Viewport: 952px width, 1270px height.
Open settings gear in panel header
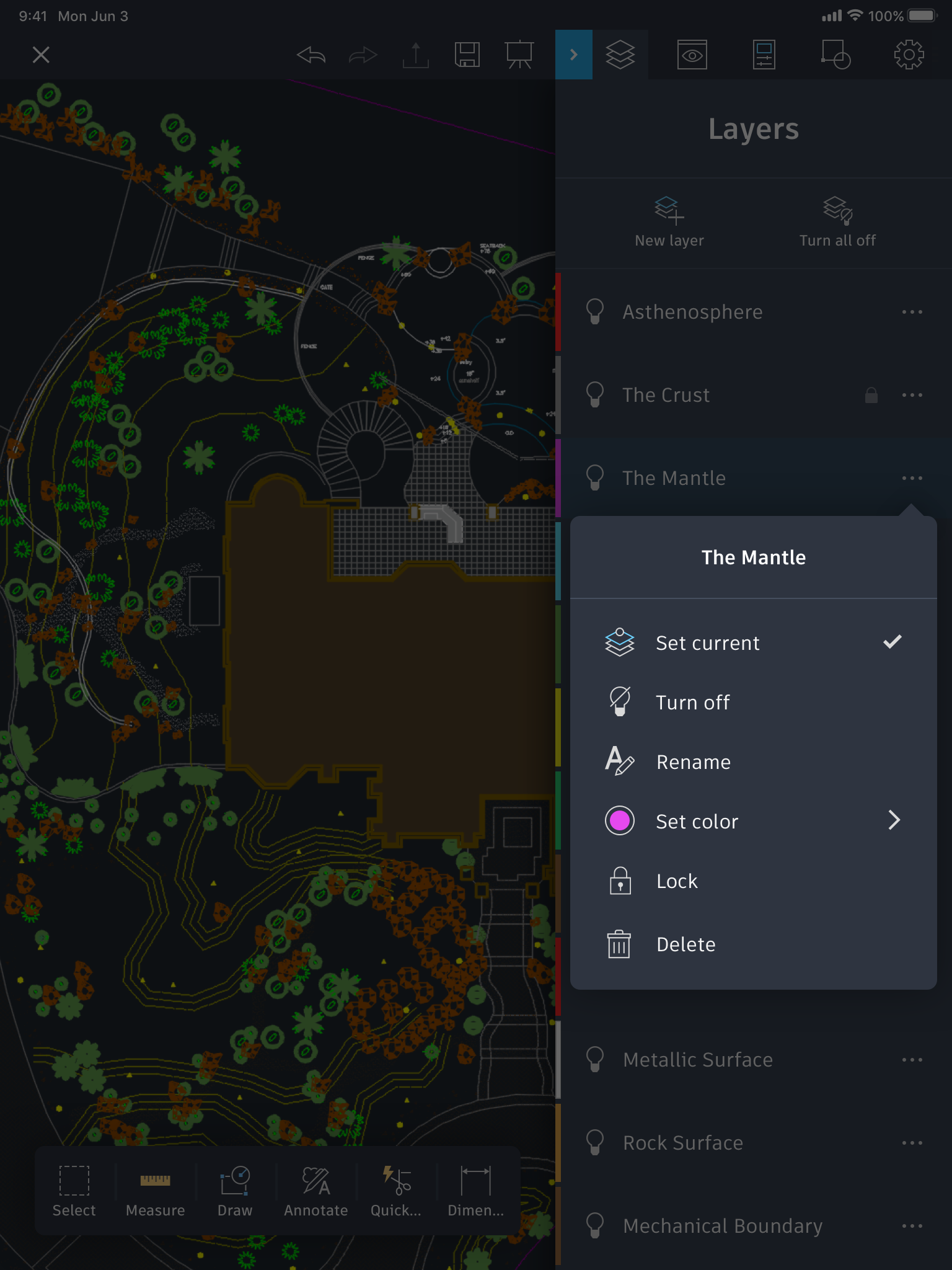(909, 55)
